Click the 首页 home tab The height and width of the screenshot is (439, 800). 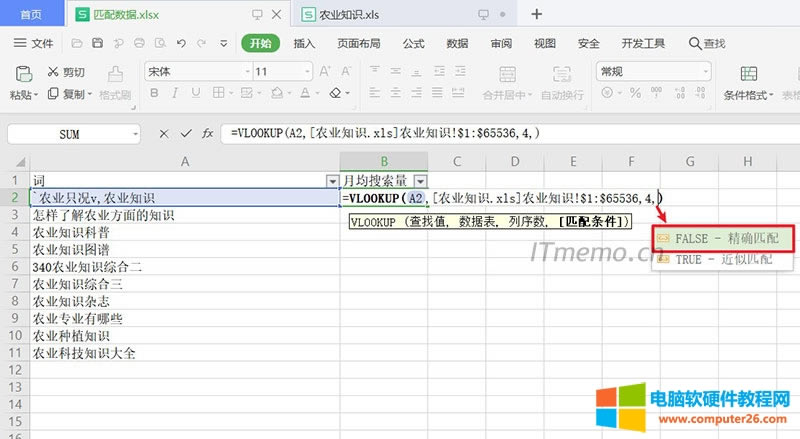[32, 14]
